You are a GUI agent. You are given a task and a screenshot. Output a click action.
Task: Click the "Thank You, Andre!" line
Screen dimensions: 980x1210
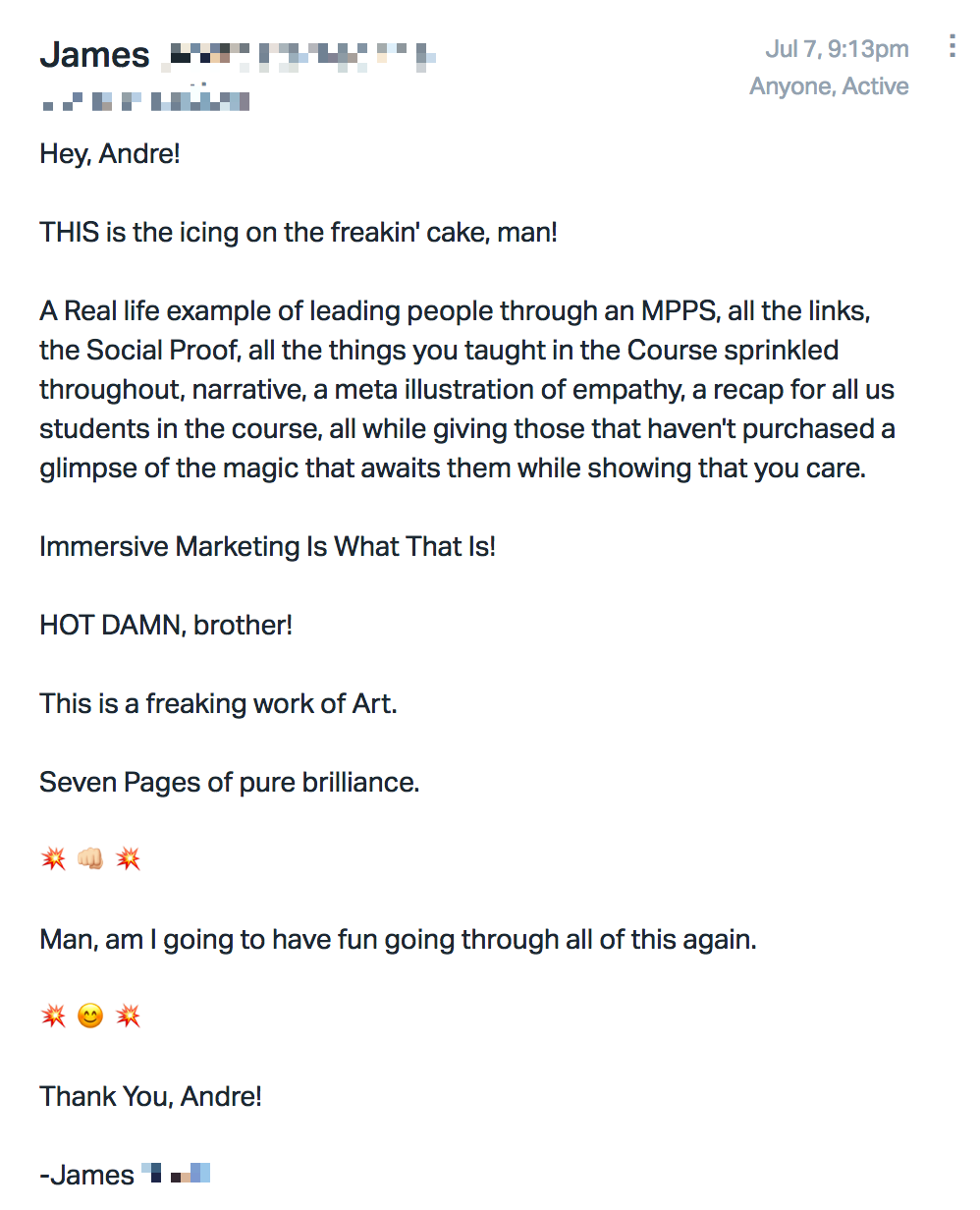[151, 1096]
